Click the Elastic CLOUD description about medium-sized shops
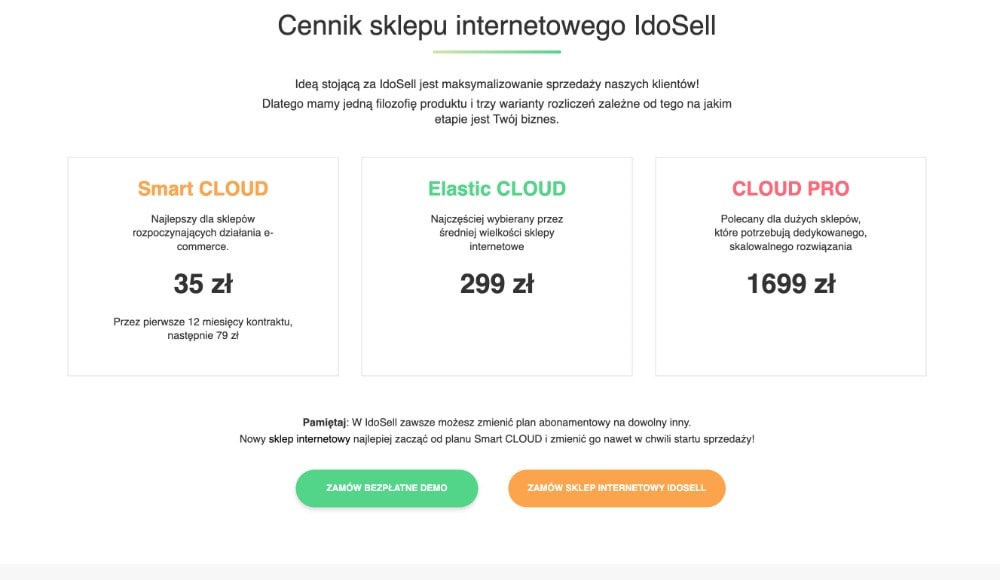1000x580 pixels. [x=497, y=232]
